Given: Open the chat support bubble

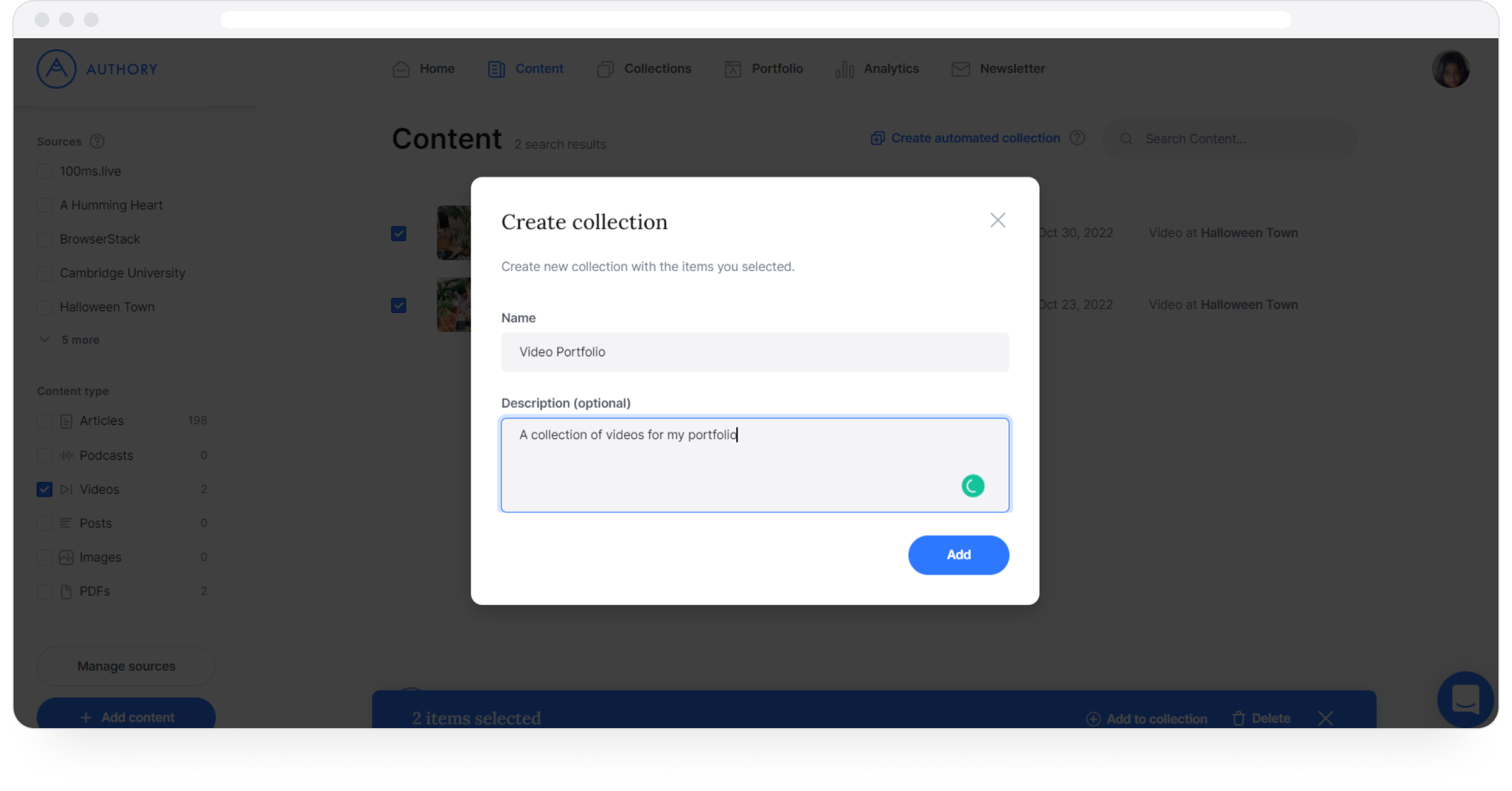Looking at the screenshot, I should 1465,699.
